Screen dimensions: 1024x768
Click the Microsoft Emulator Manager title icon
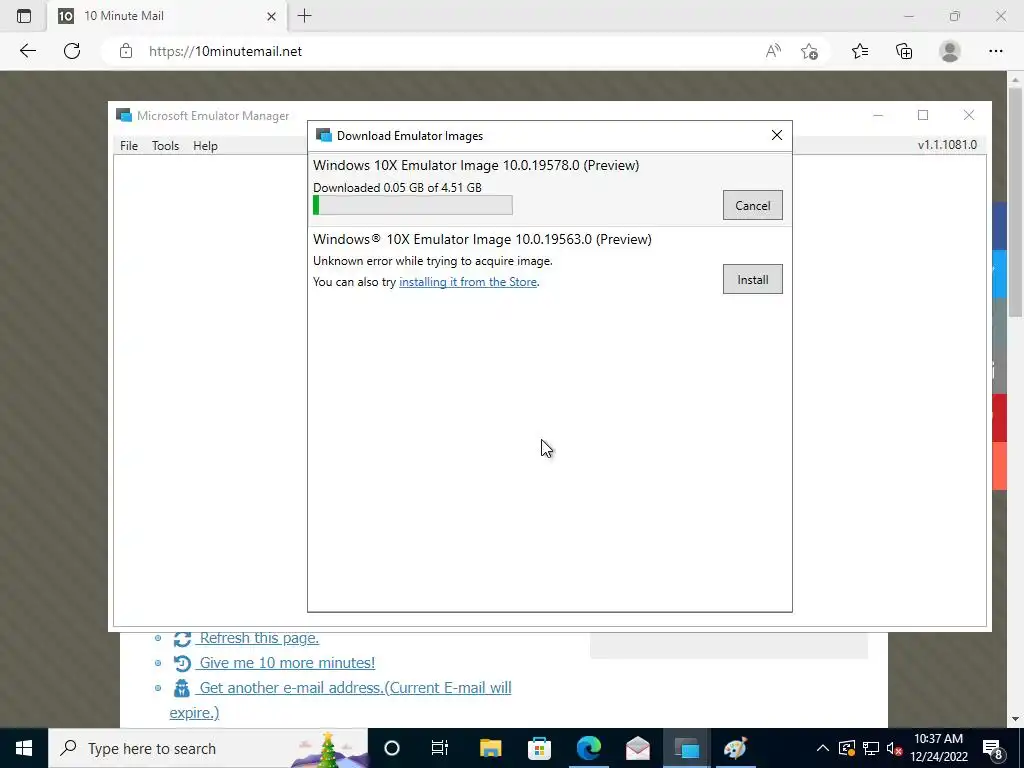point(124,116)
